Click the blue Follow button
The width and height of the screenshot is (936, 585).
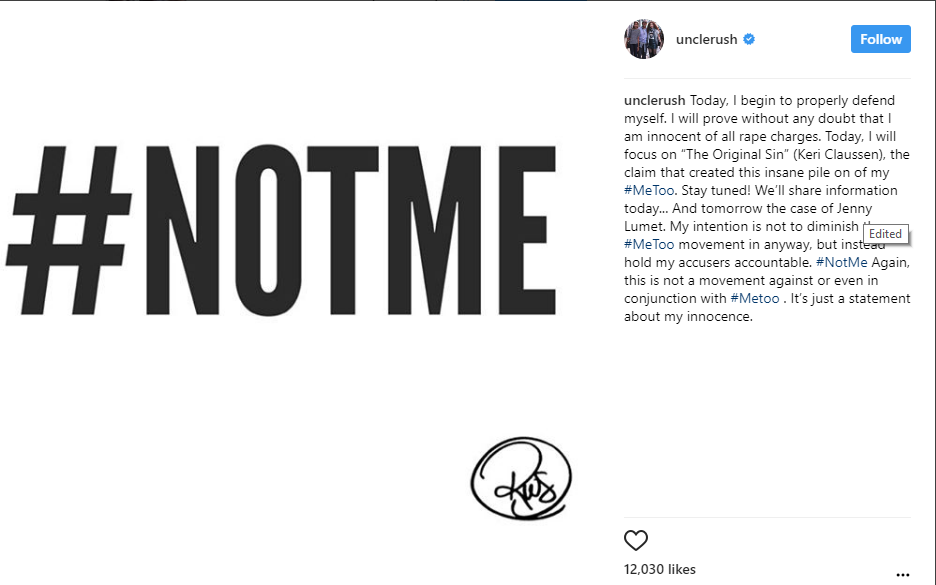point(880,39)
